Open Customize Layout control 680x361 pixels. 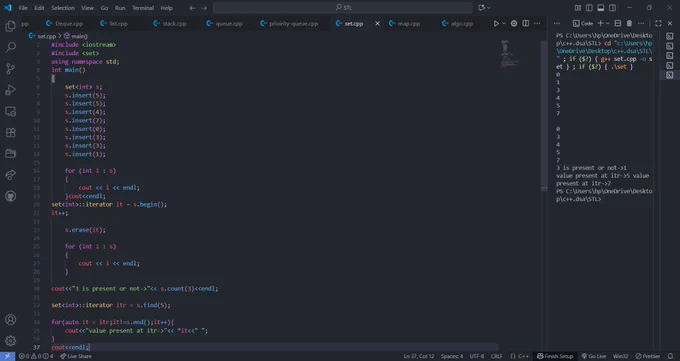578,8
